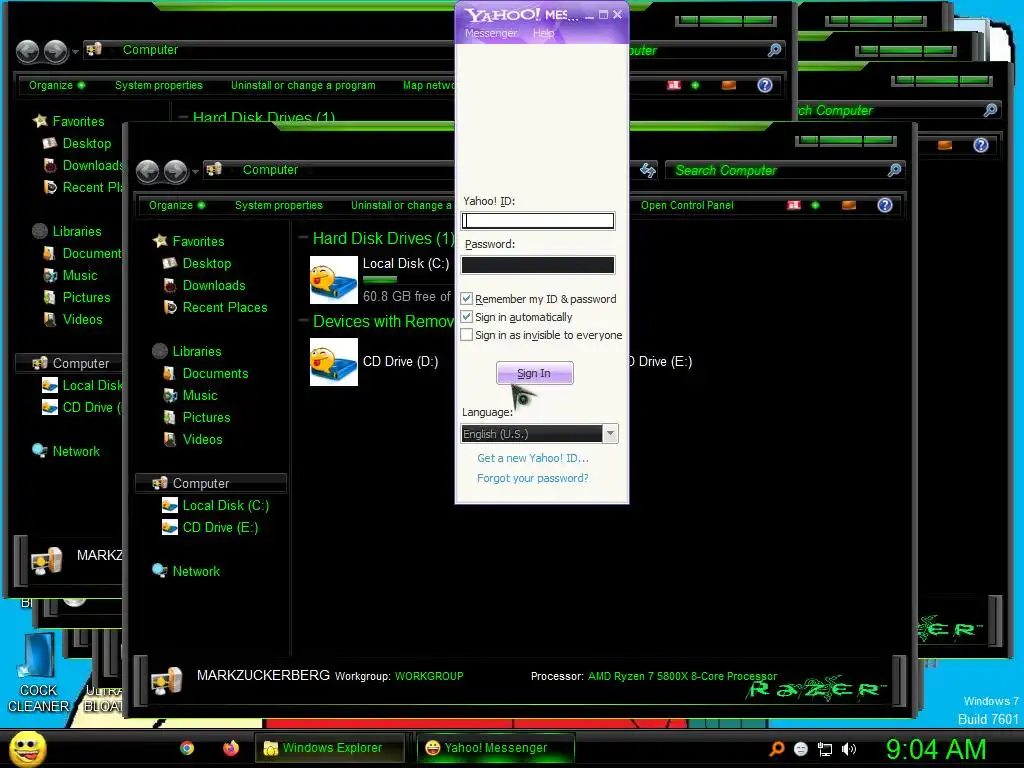Open the Help menu in Yahoo Messenger

tap(543, 33)
